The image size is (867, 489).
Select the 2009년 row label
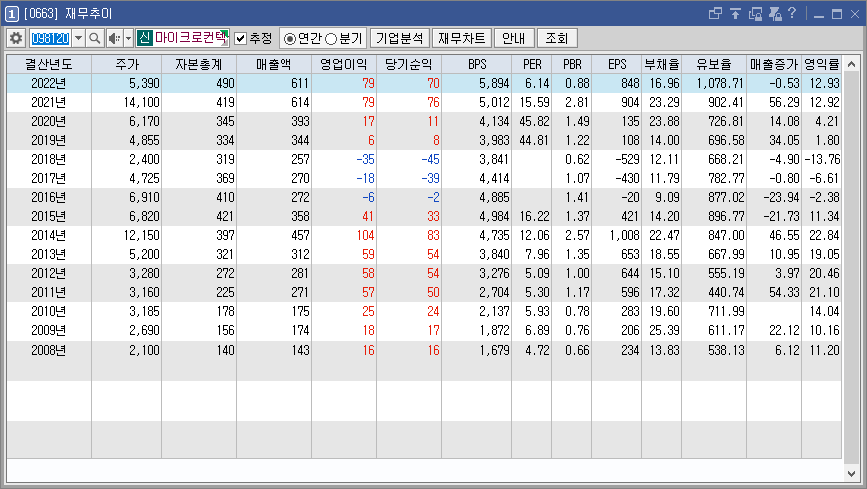[x=49, y=330]
